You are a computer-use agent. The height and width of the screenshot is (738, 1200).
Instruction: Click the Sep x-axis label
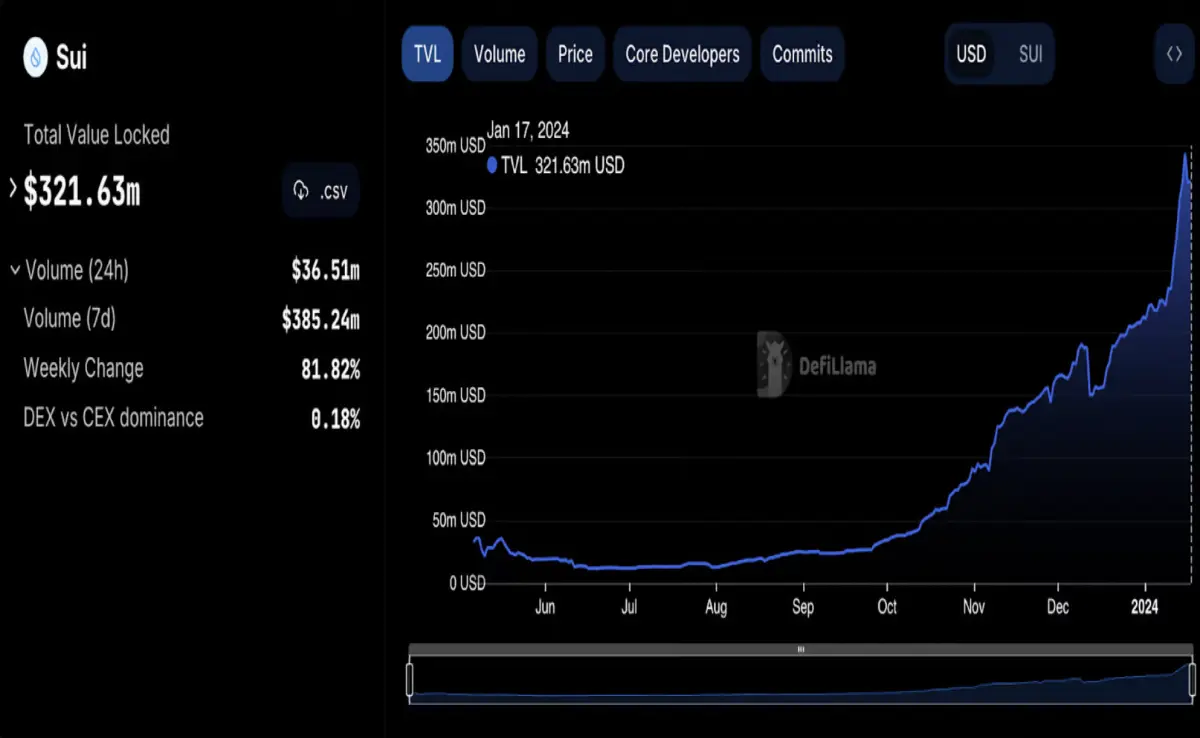click(802, 607)
